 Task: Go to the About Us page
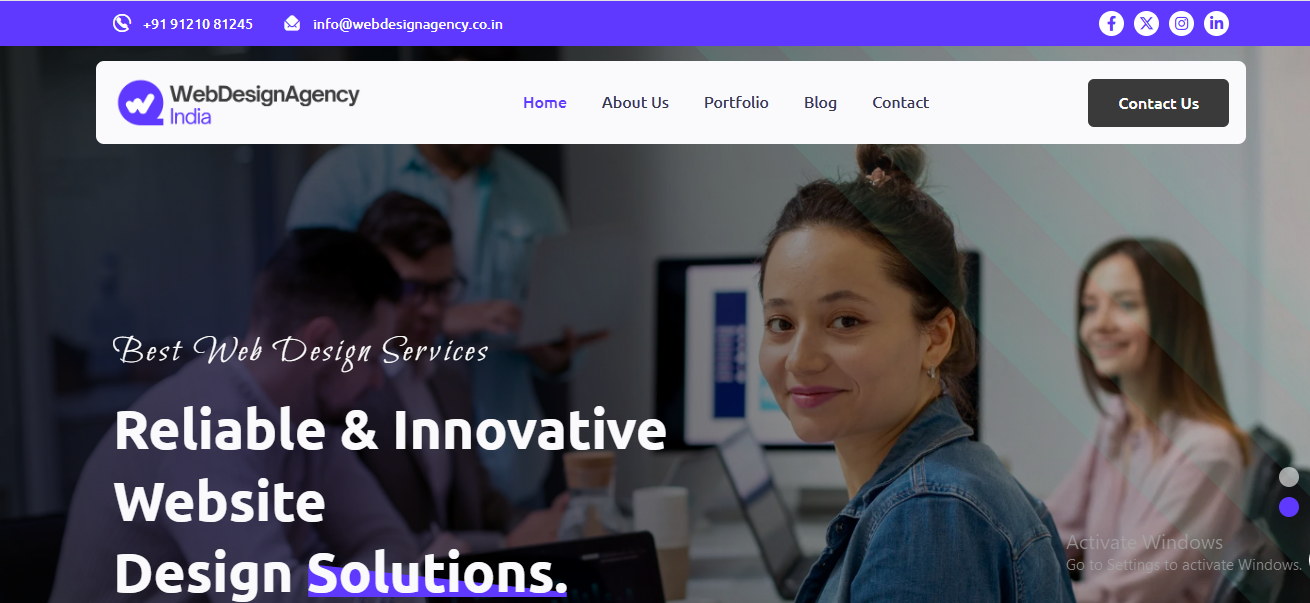click(635, 102)
